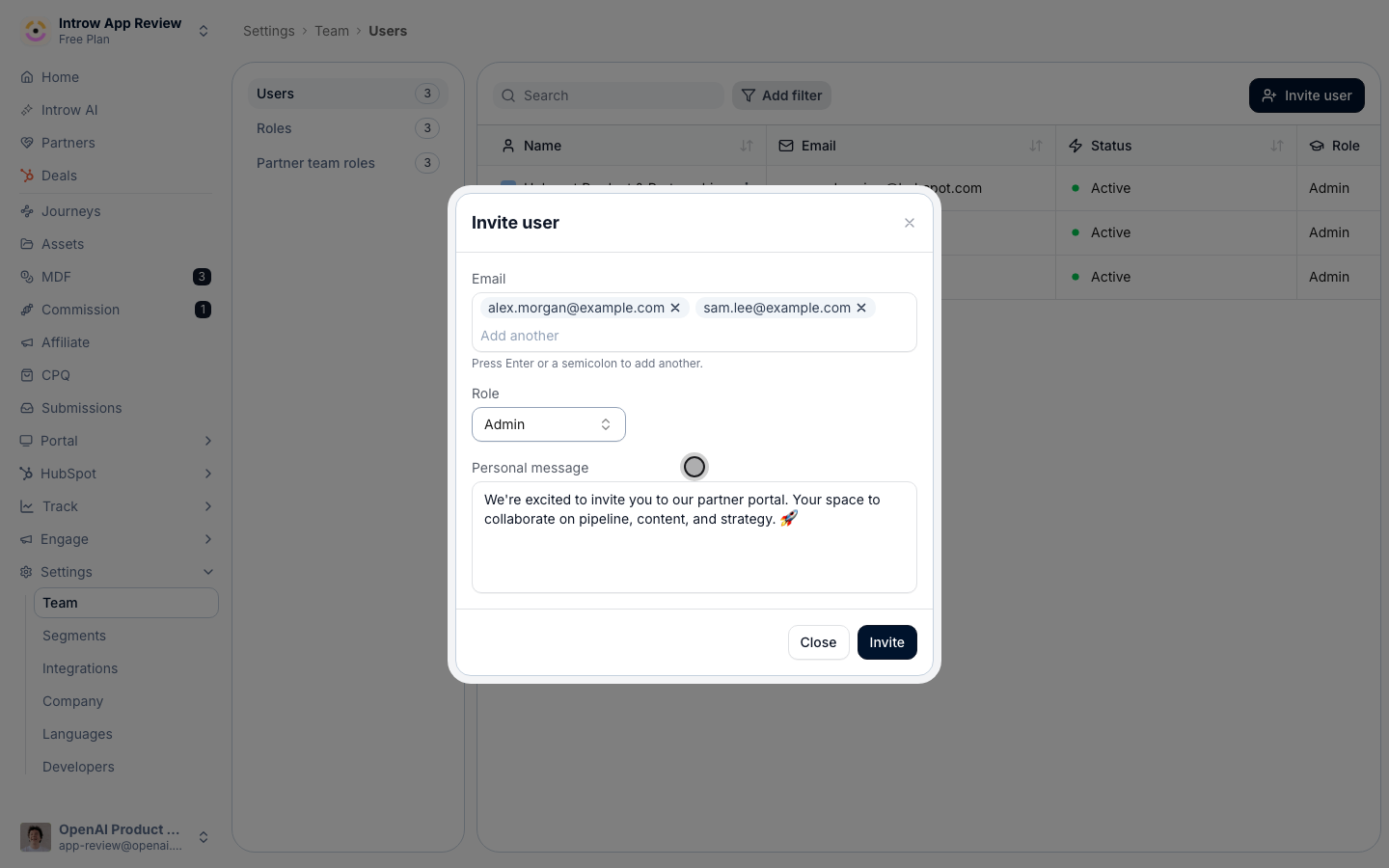Open Segments settings page
Screen dimensions: 1389x868
(74, 636)
